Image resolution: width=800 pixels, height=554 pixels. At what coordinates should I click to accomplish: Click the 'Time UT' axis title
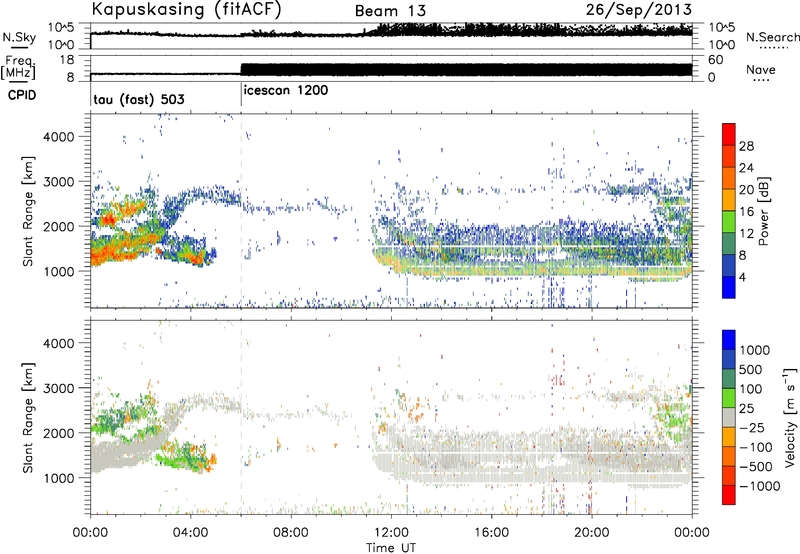(x=391, y=548)
